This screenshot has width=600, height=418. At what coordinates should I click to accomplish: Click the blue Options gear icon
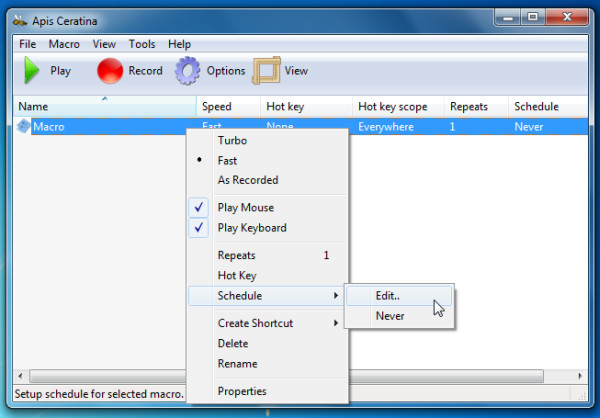tap(188, 71)
